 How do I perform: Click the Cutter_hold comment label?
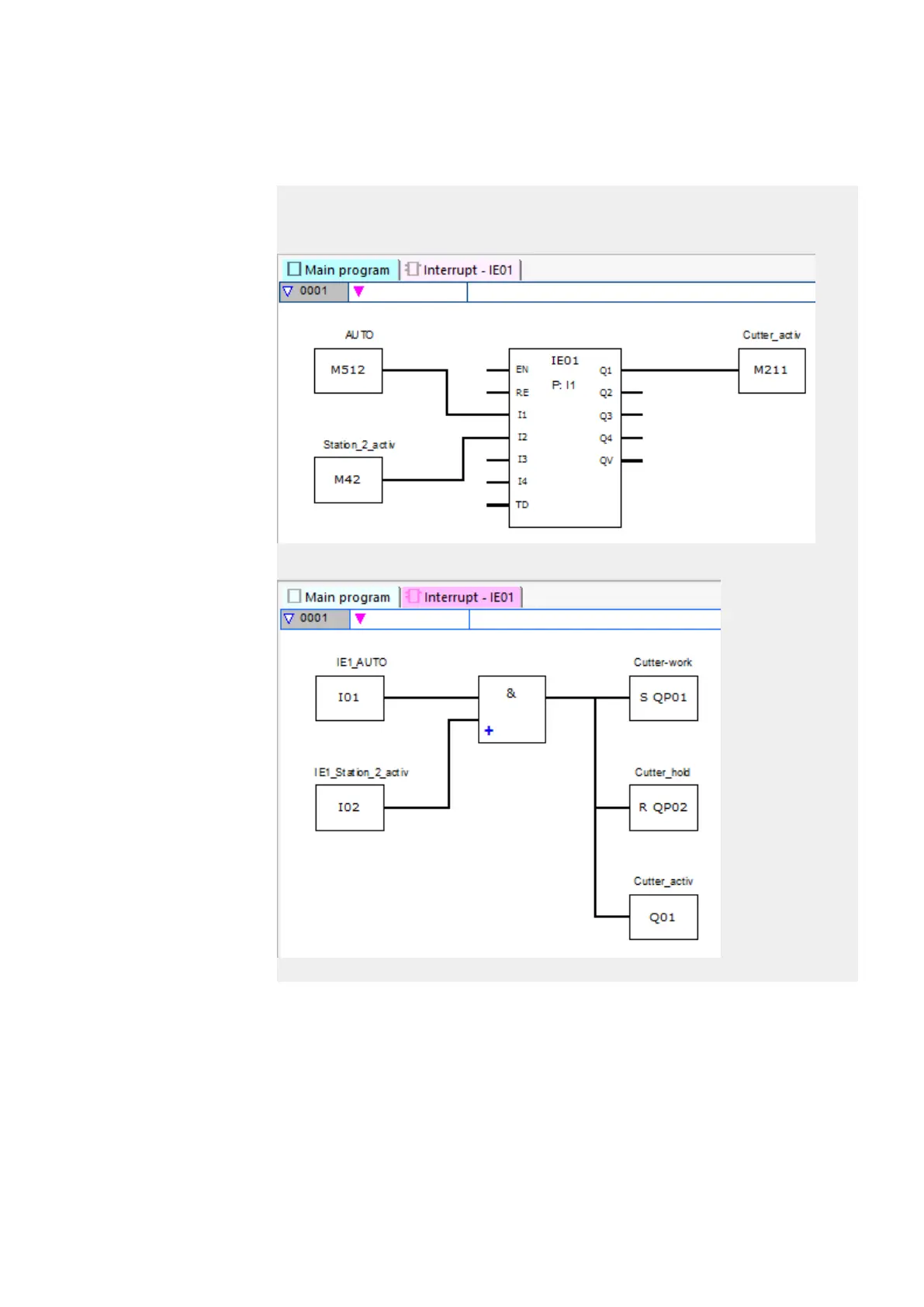pos(663,772)
